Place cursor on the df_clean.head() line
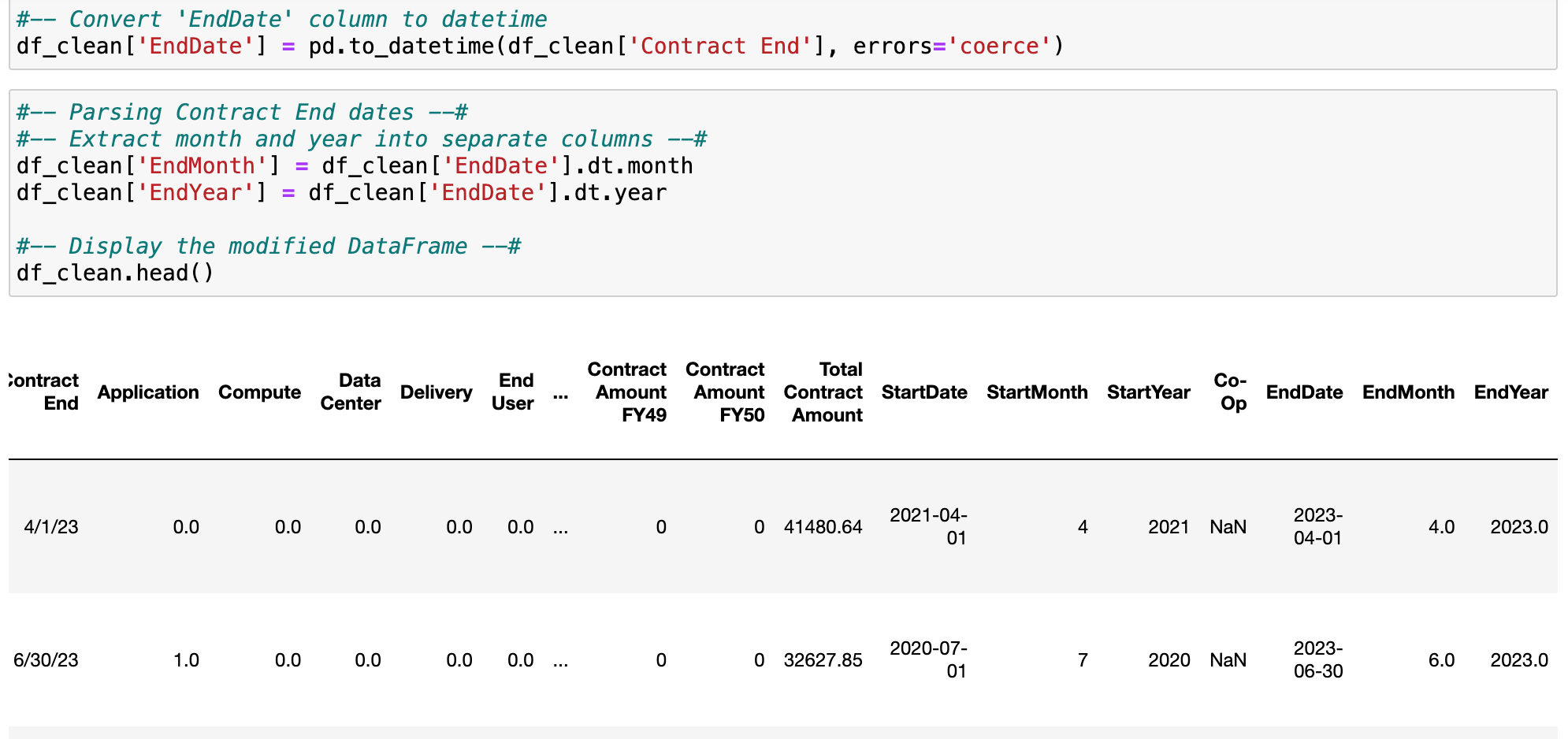Viewport: 1568px width, 739px height. pyautogui.click(x=115, y=273)
